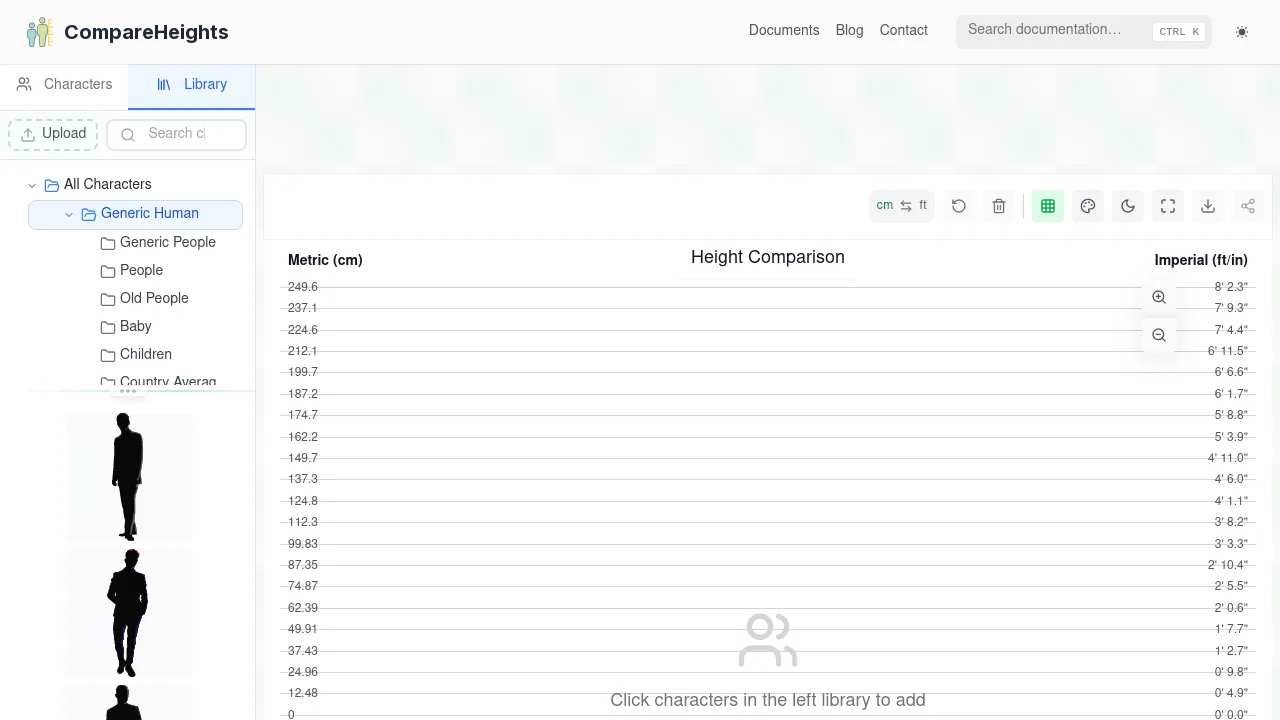Click the trash icon to clear characters
The width and height of the screenshot is (1280, 720).
(x=999, y=206)
